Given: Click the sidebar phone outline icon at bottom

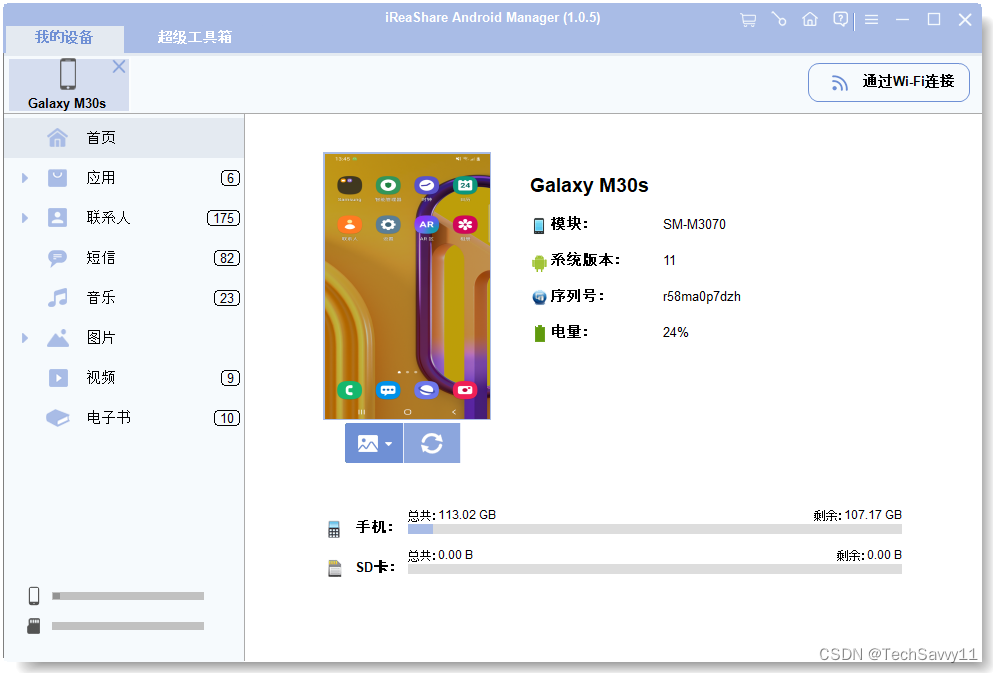Looking at the screenshot, I should [x=34, y=596].
